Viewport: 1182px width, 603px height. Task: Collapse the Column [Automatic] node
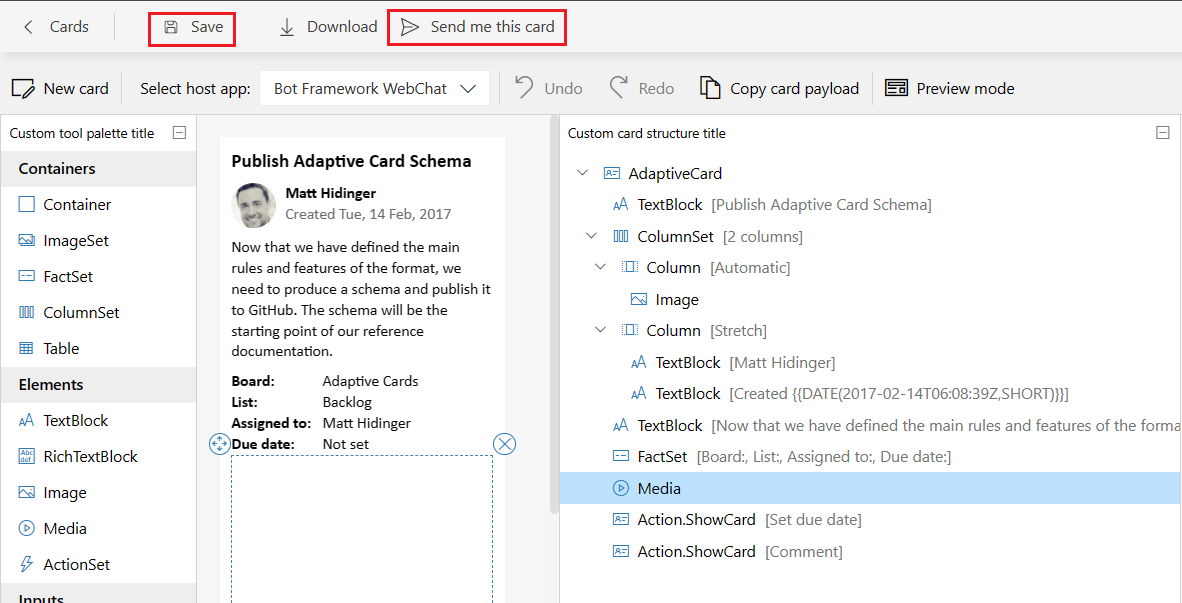point(600,268)
